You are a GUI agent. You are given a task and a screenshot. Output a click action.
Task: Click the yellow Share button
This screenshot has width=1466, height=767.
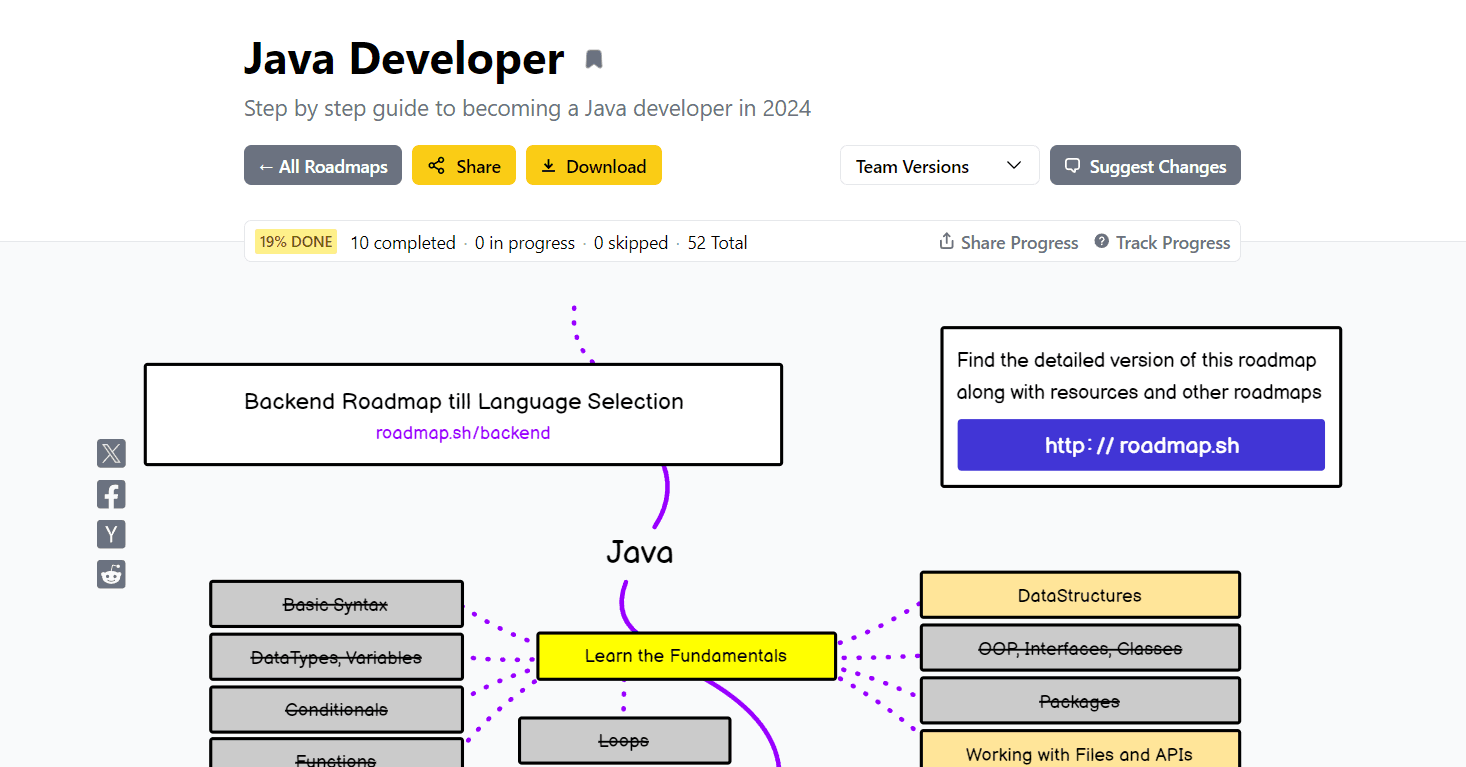tap(464, 166)
